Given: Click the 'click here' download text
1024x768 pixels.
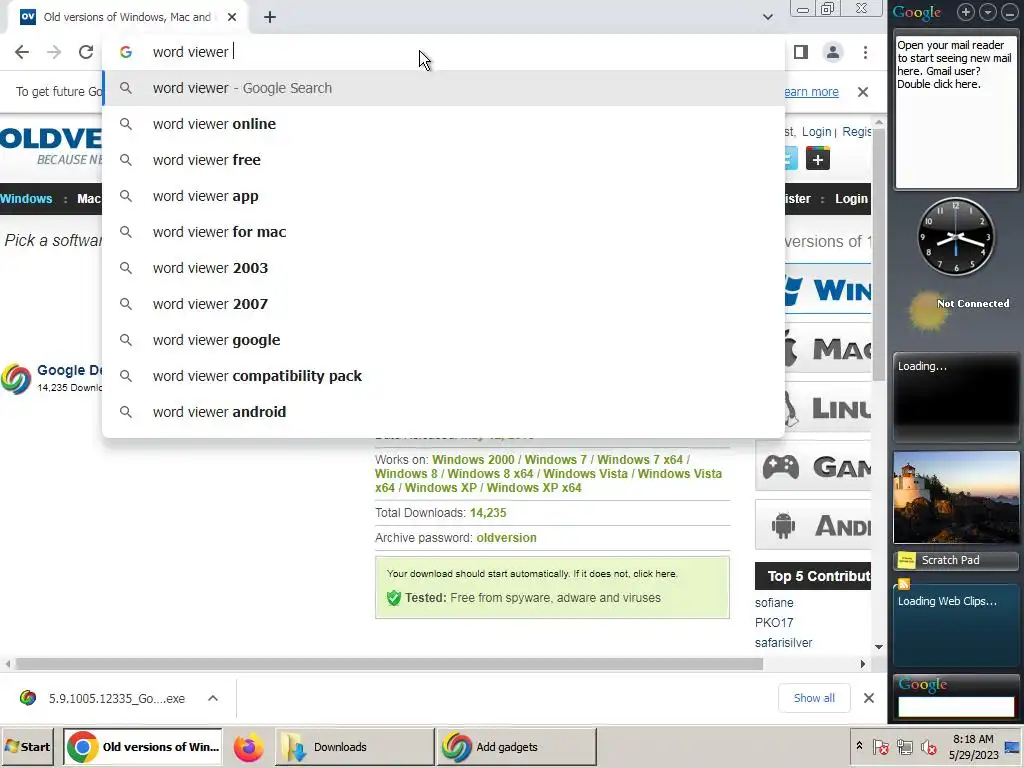Looking at the screenshot, I should (x=654, y=574).
